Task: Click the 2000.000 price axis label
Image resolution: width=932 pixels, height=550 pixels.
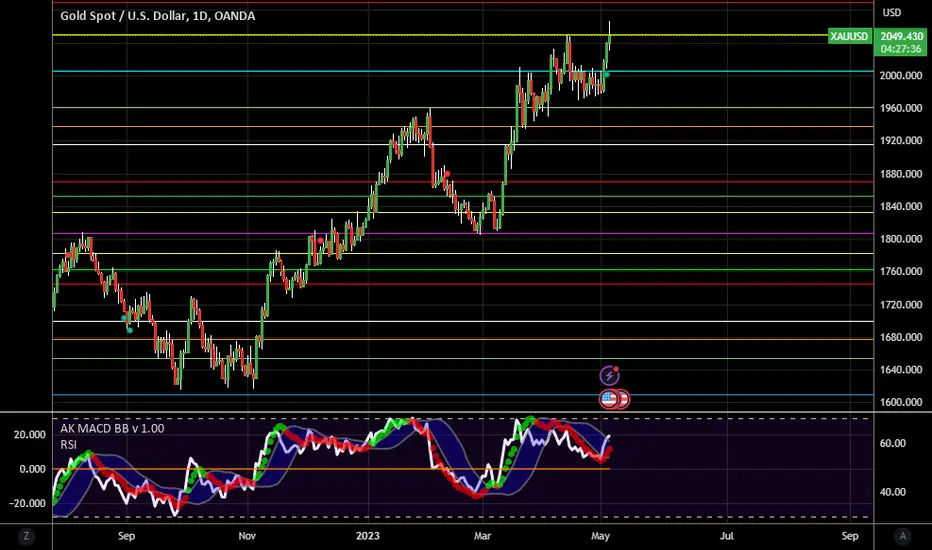Action: (x=901, y=76)
